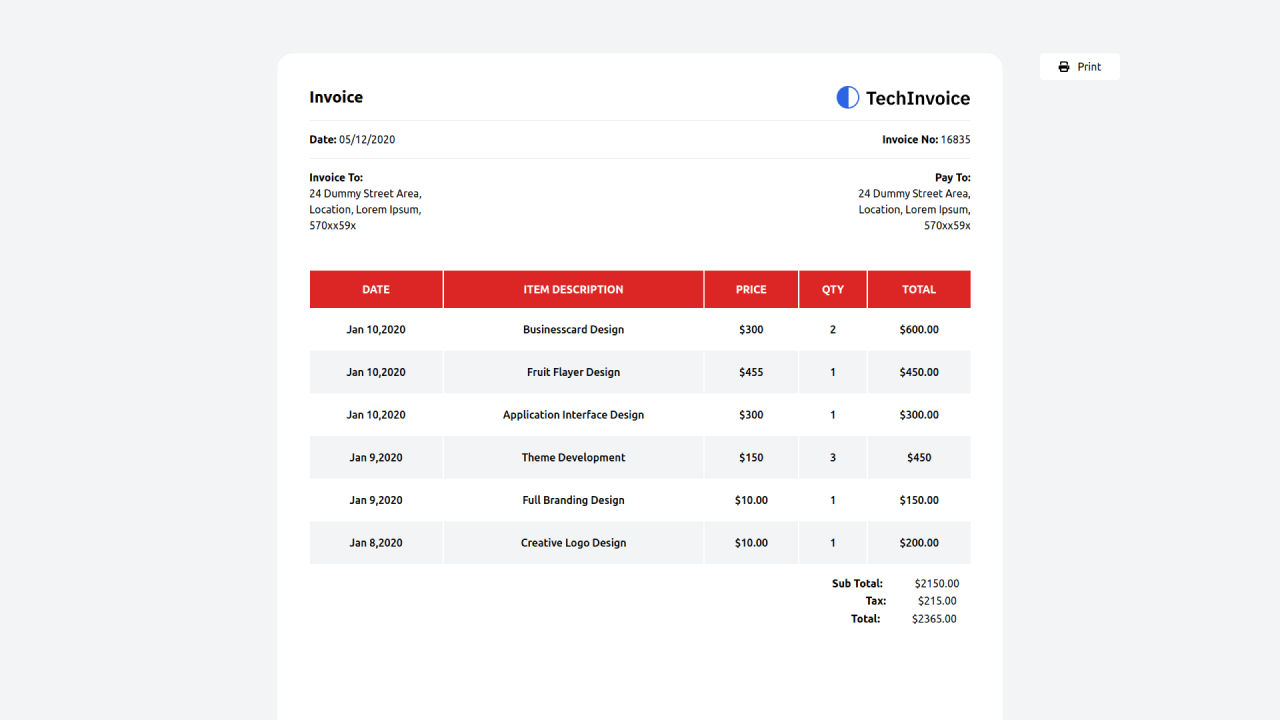Click the Full Branding Design entry
1280x720 pixels.
point(573,500)
